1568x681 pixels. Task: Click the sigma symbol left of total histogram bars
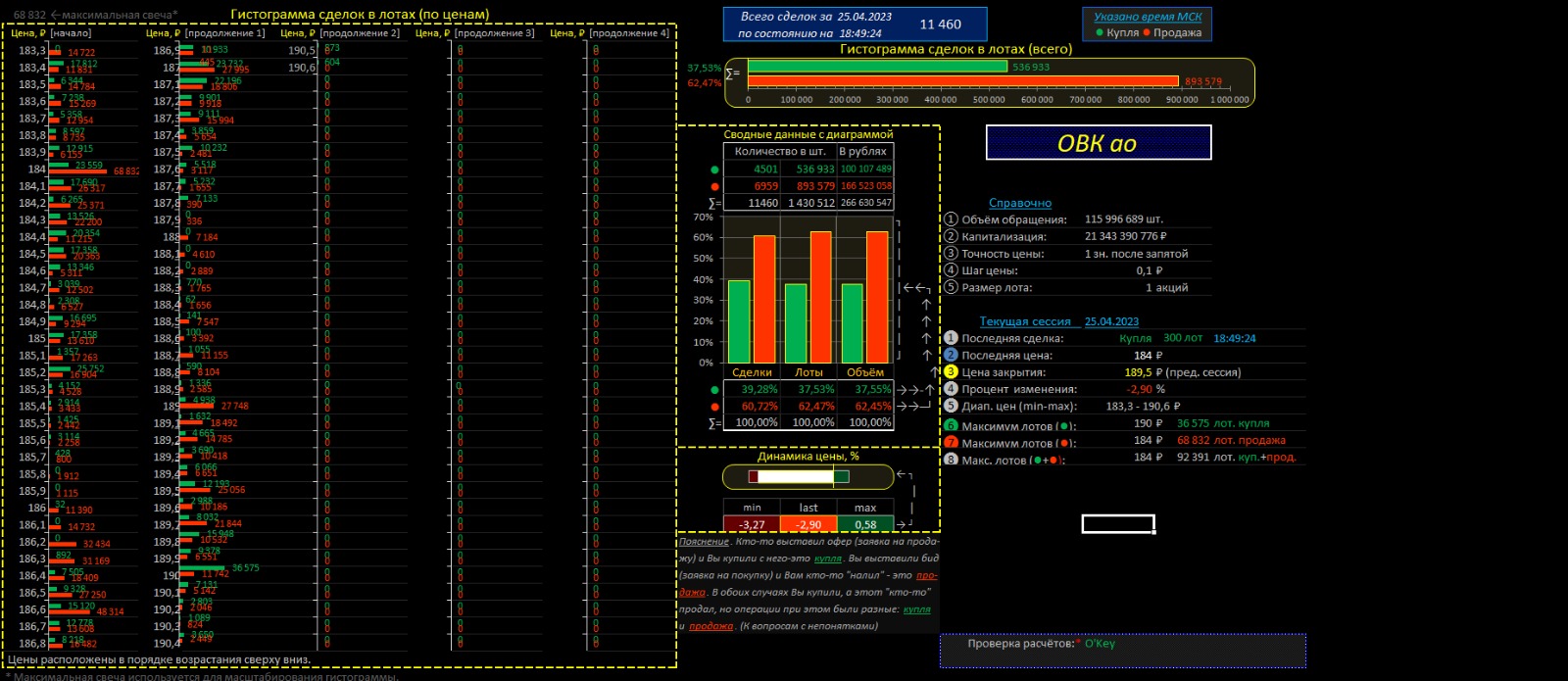(732, 73)
